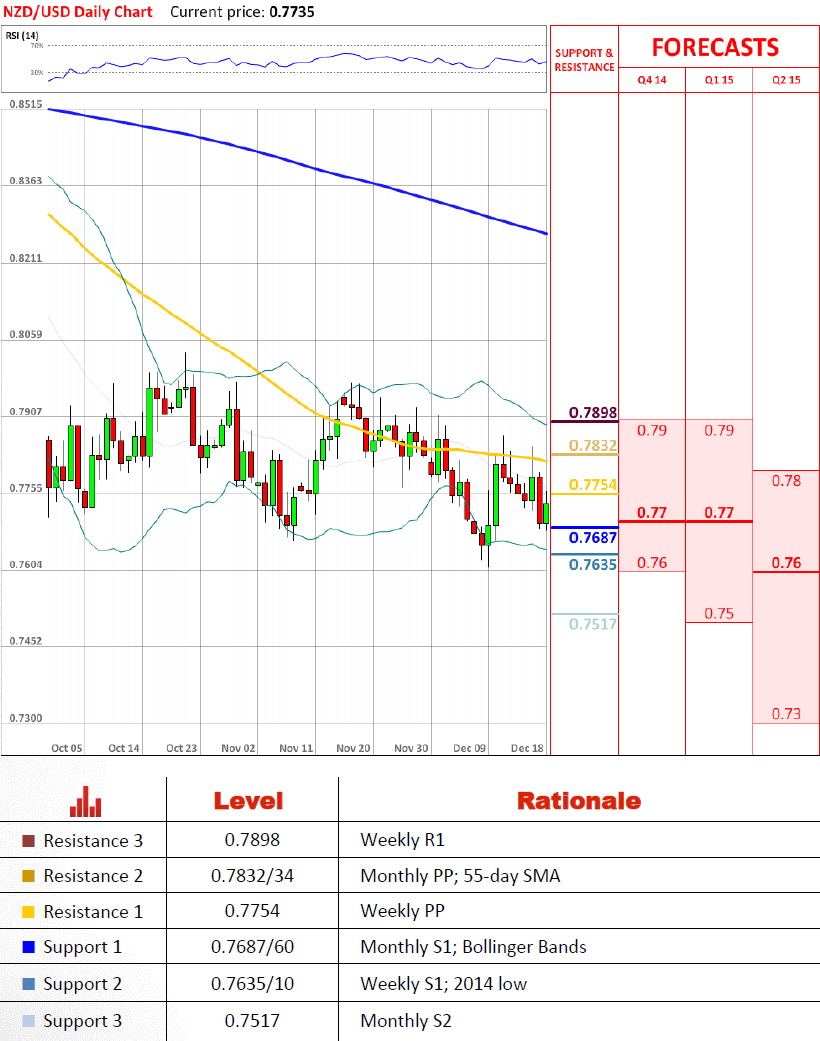Click Weekly S1; 2014 low rationale
Screen dimensions: 820x1041
tap(444, 984)
